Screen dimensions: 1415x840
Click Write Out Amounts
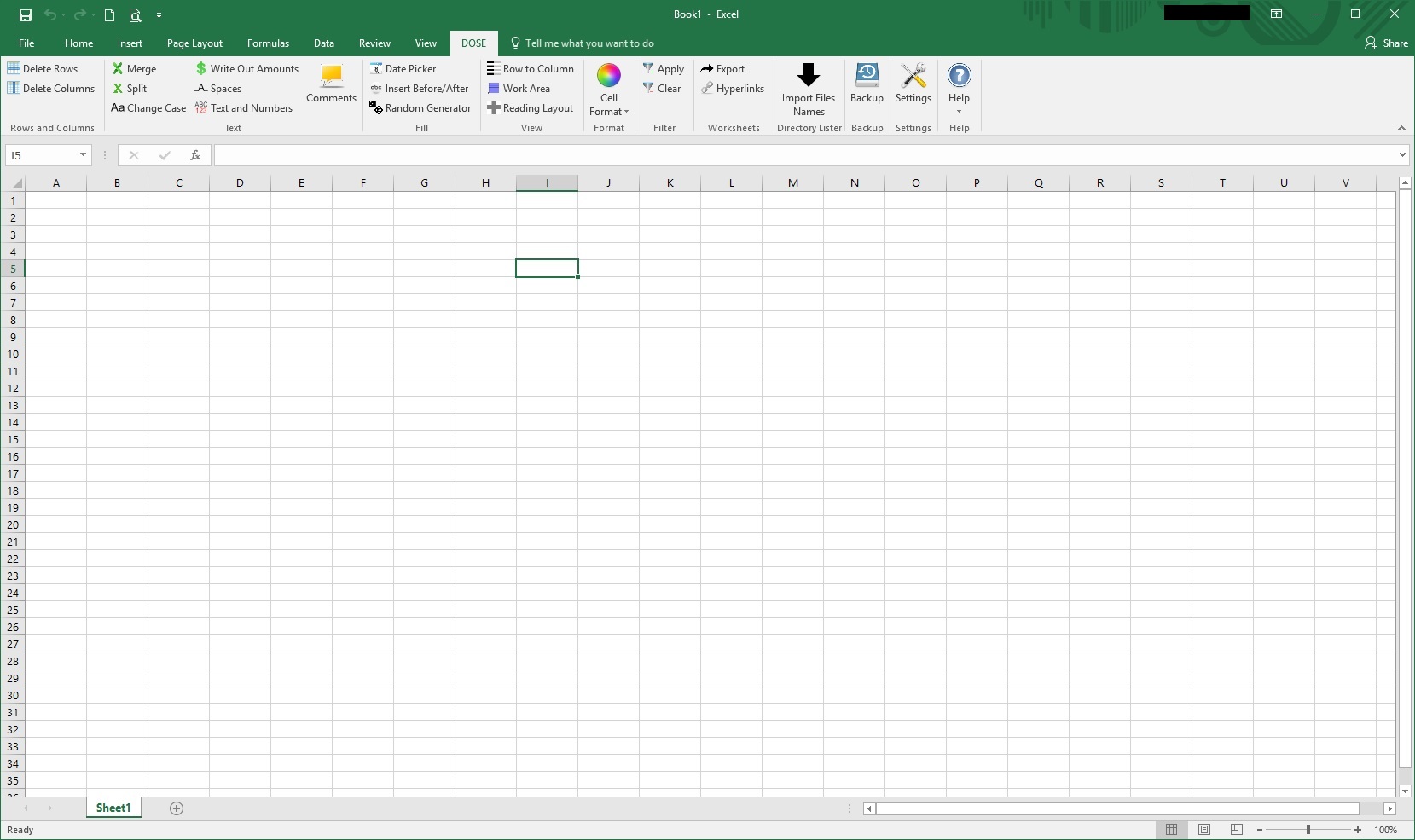(246, 68)
